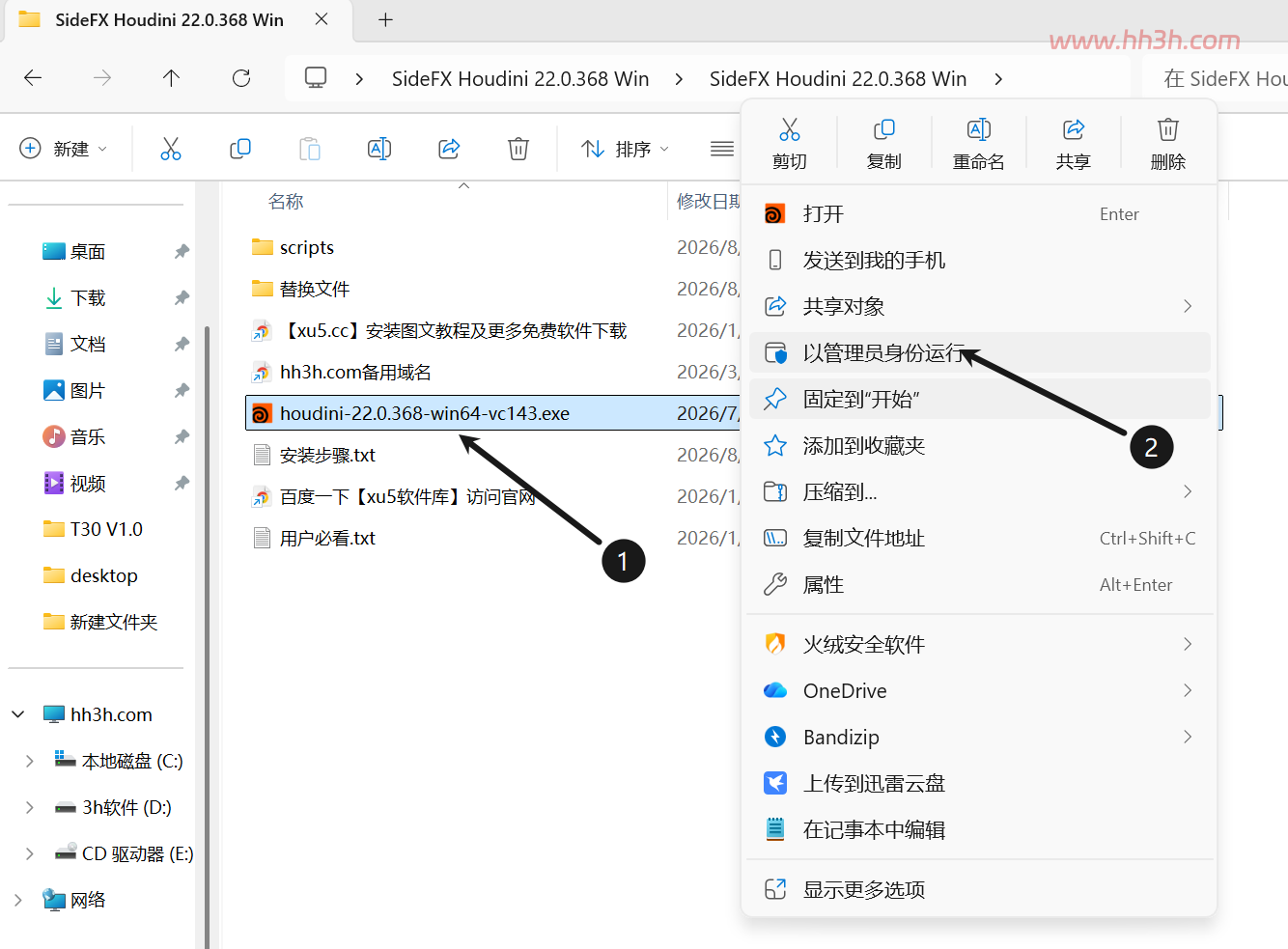Select 固定到"开始" menu entry
This screenshot has width=1288, height=949.
coord(979,399)
